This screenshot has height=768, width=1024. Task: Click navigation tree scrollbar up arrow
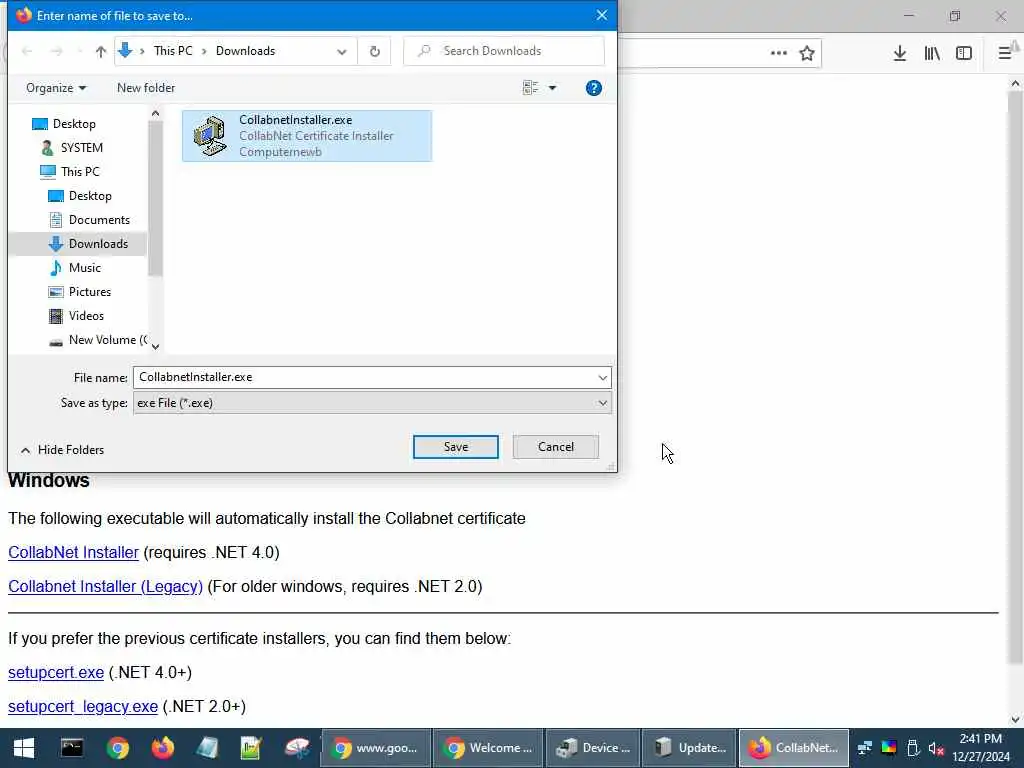[x=155, y=114]
